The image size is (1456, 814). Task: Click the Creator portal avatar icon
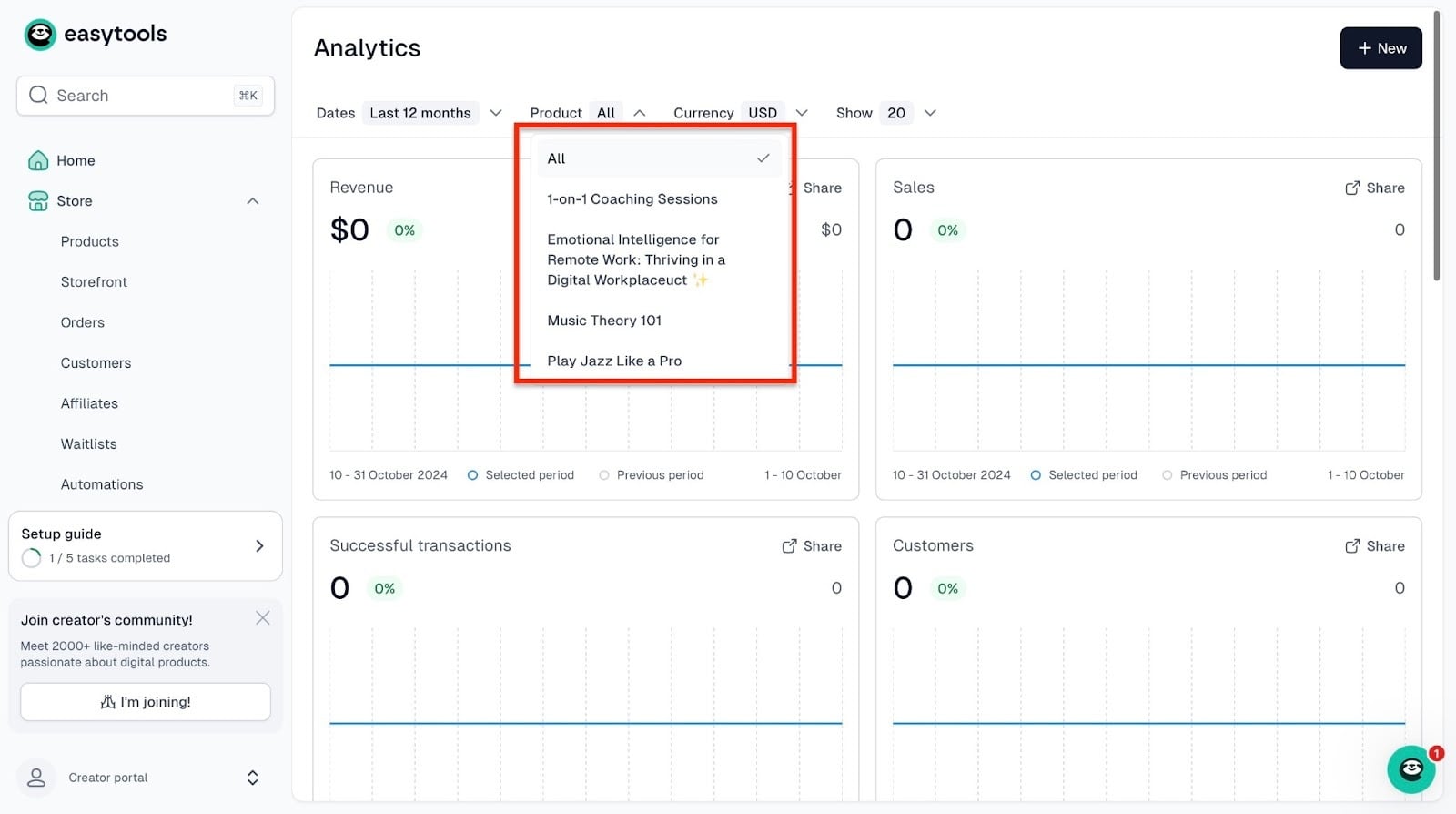click(x=36, y=778)
